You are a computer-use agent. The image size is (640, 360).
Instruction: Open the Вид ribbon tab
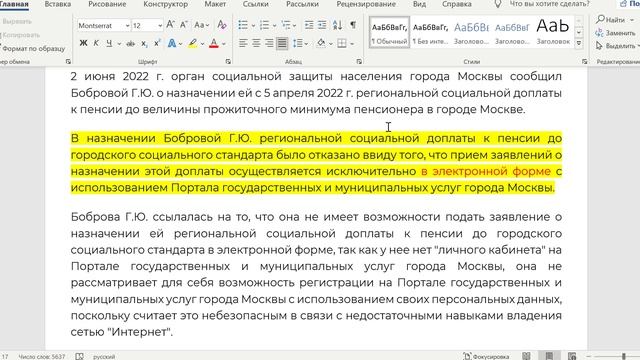(419, 4)
